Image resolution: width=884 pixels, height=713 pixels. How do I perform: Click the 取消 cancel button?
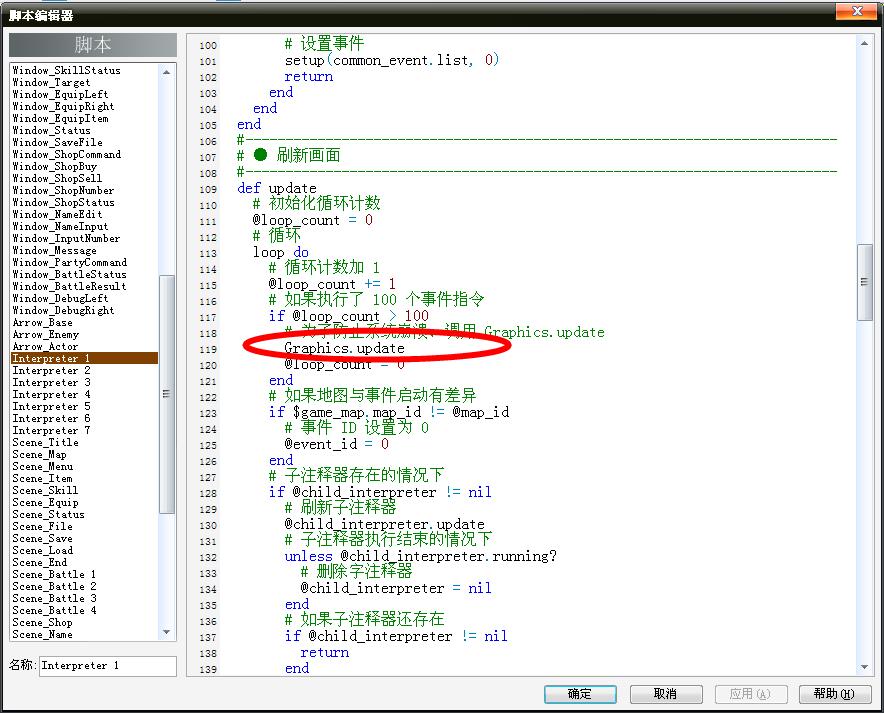pyautogui.click(x=665, y=694)
